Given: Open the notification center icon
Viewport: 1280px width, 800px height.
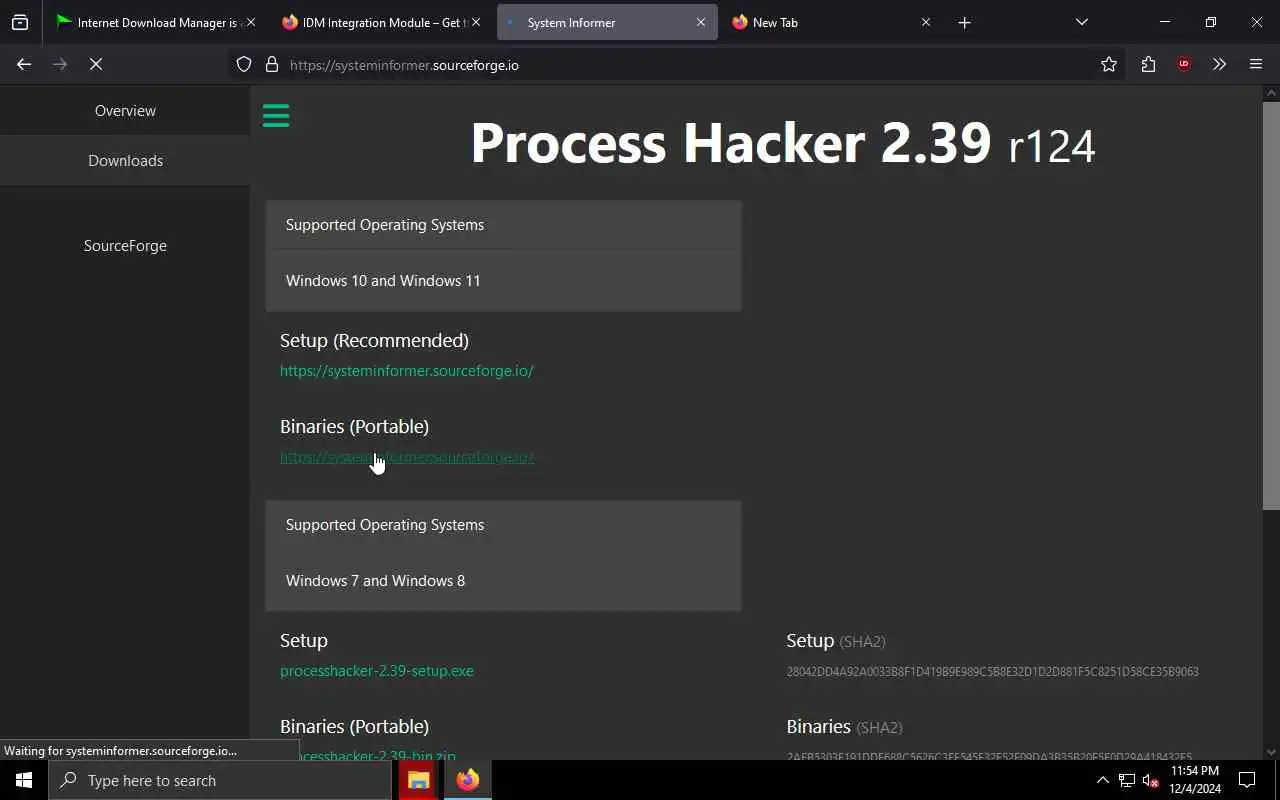Looking at the screenshot, I should coord(1247,780).
